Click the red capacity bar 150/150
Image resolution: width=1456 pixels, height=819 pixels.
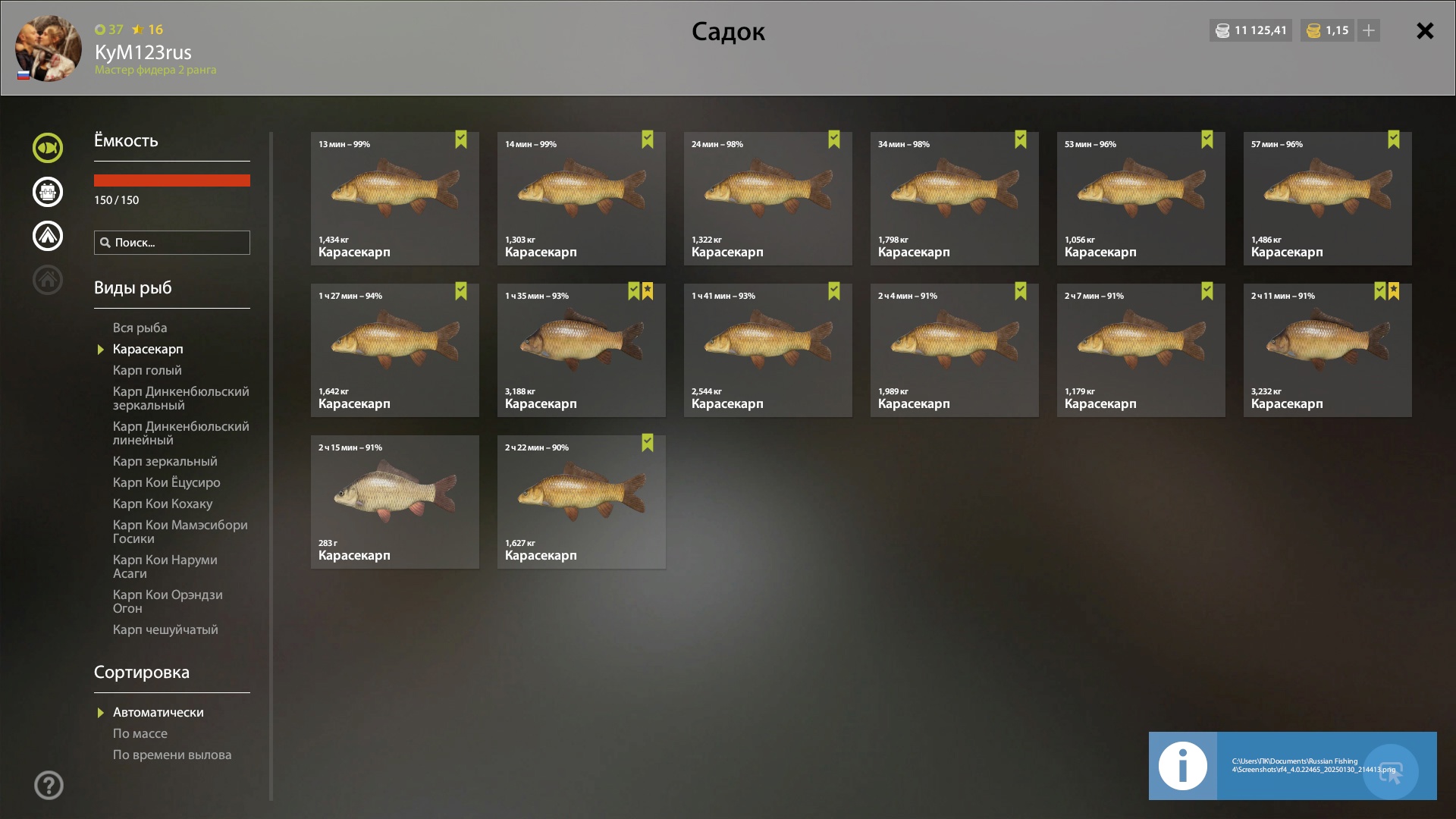click(172, 180)
